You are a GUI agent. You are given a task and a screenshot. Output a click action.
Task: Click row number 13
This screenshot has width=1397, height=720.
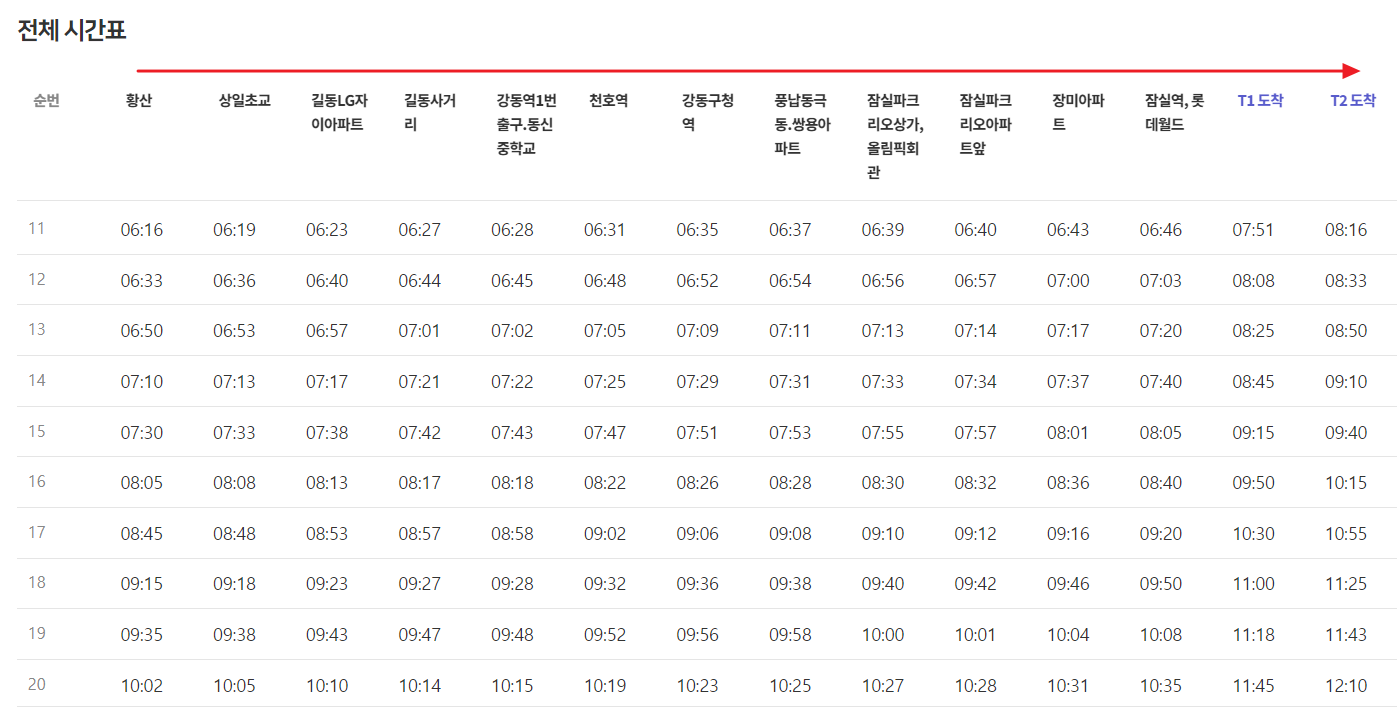(x=37, y=330)
